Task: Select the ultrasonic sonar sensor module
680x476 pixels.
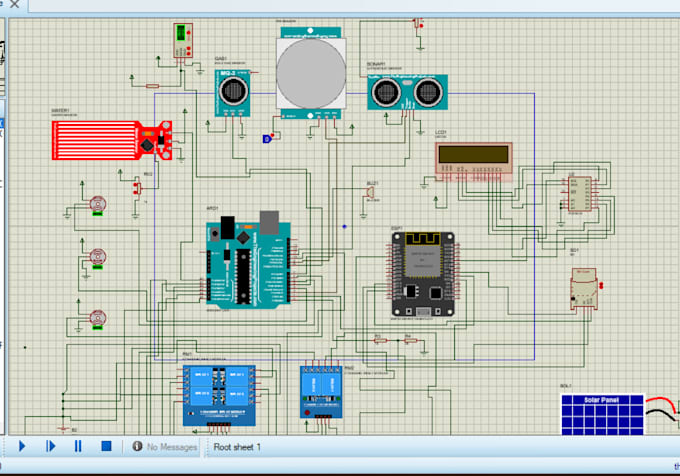Action: click(x=408, y=92)
